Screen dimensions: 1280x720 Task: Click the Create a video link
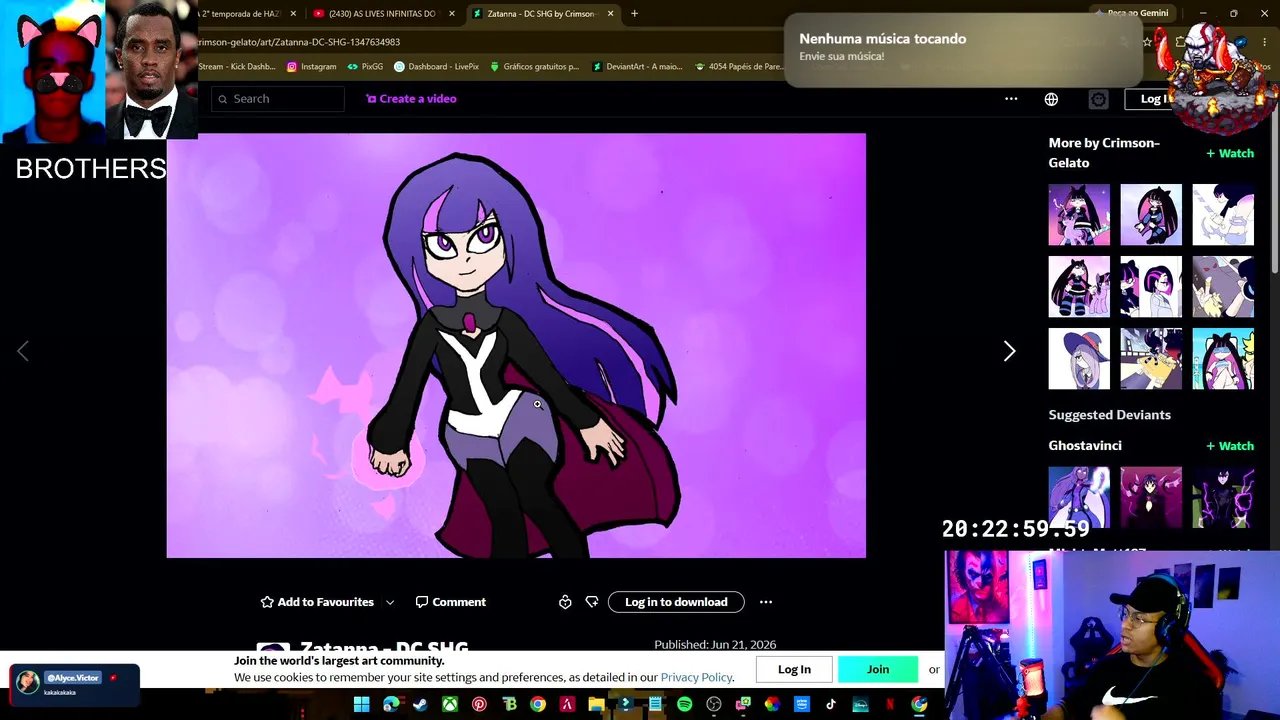(x=411, y=99)
